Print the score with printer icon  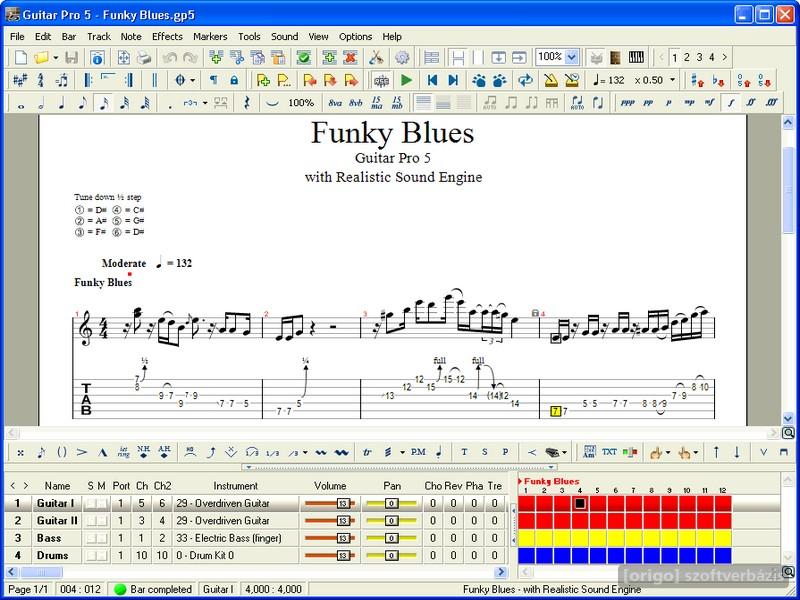(x=144, y=57)
